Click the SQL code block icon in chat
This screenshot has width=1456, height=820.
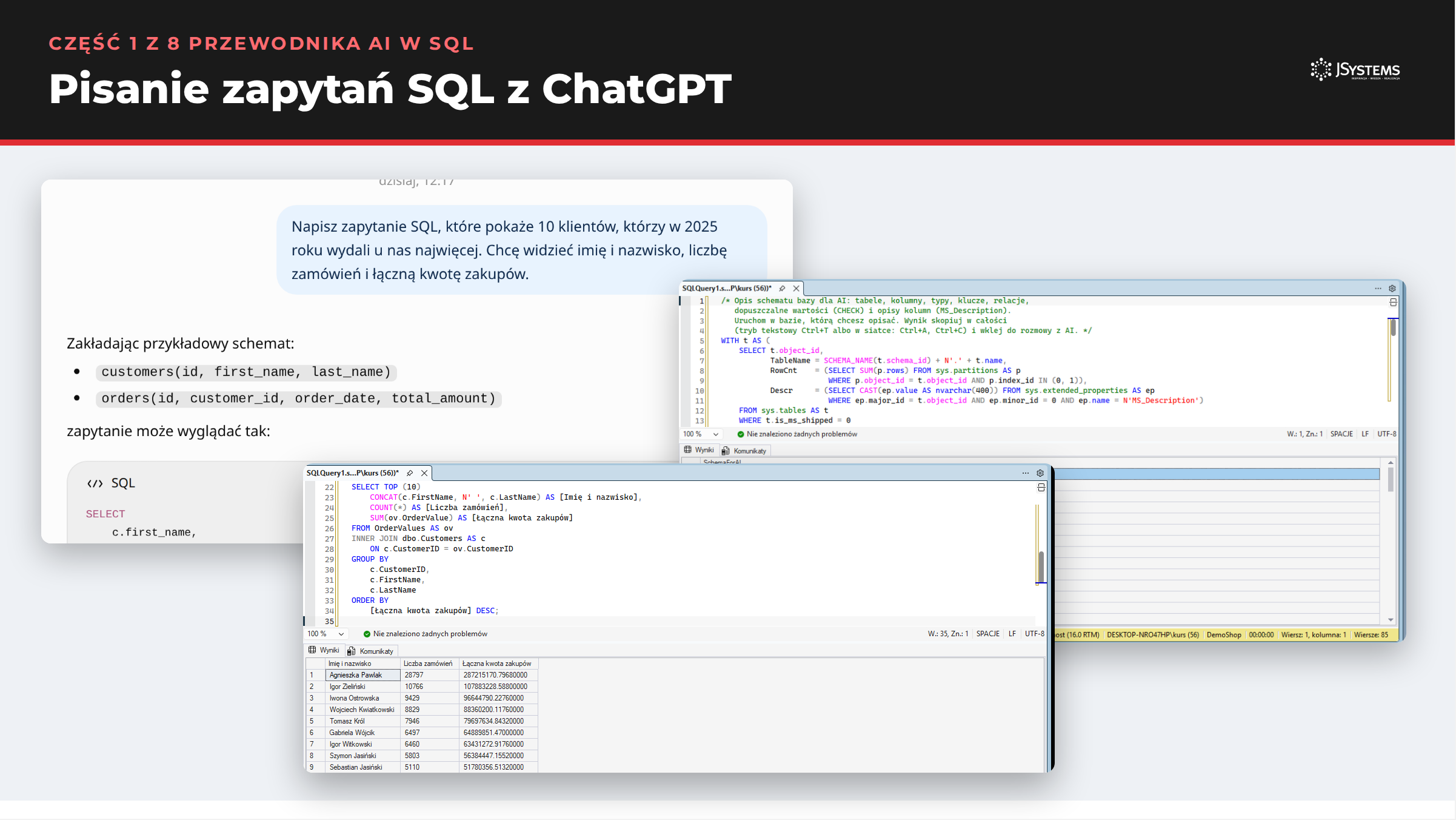pos(95,483)
